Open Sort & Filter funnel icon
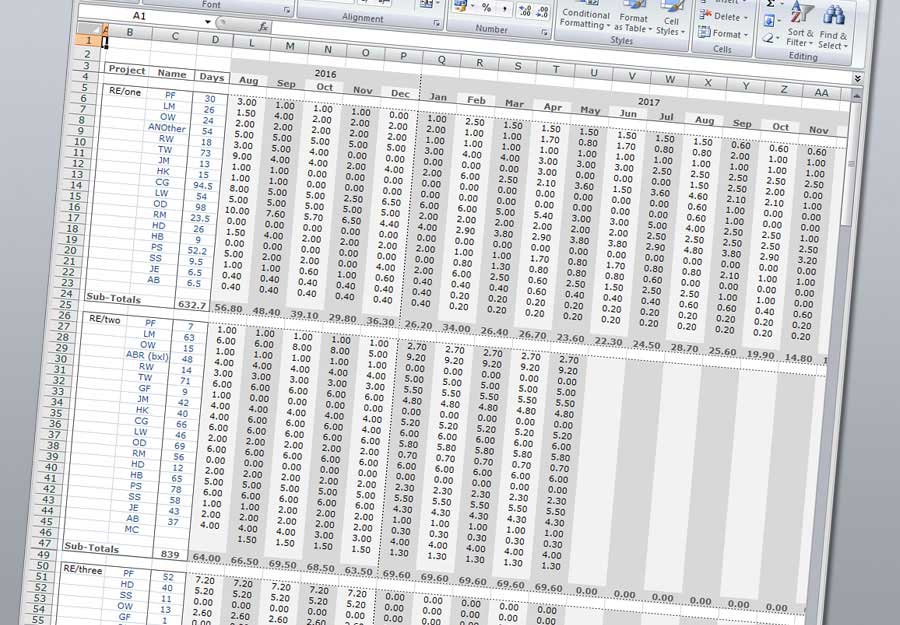 point(804,11)
